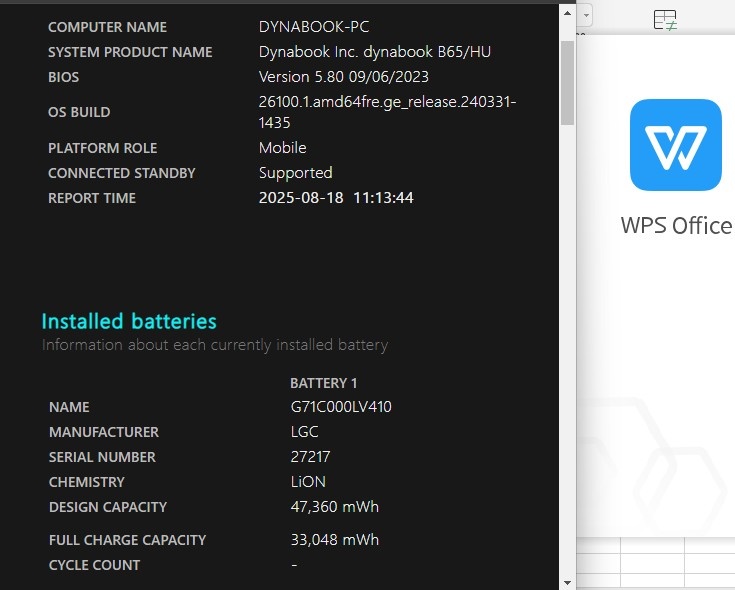Image resolution: width=735 pixels, height=590 pixels.
Task: Click the scrollbar down arrow in battery report
Action: (567, 583)
